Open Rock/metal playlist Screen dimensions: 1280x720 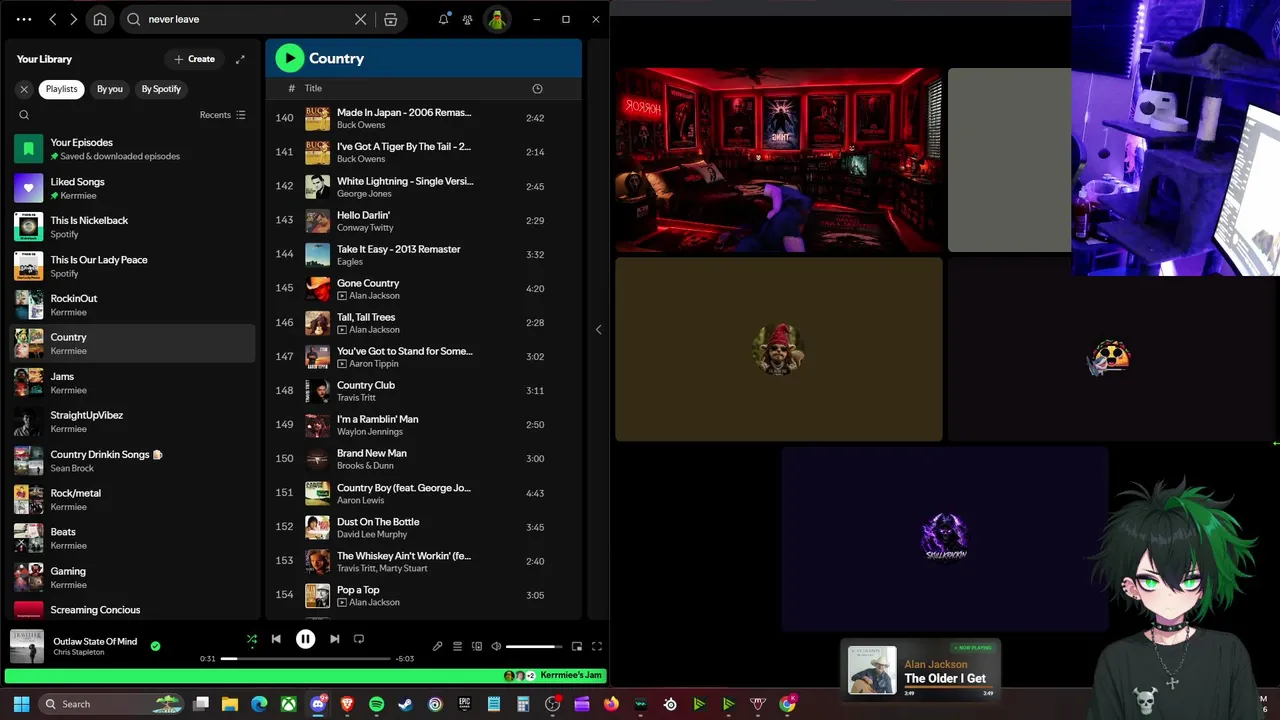point(132,500)
